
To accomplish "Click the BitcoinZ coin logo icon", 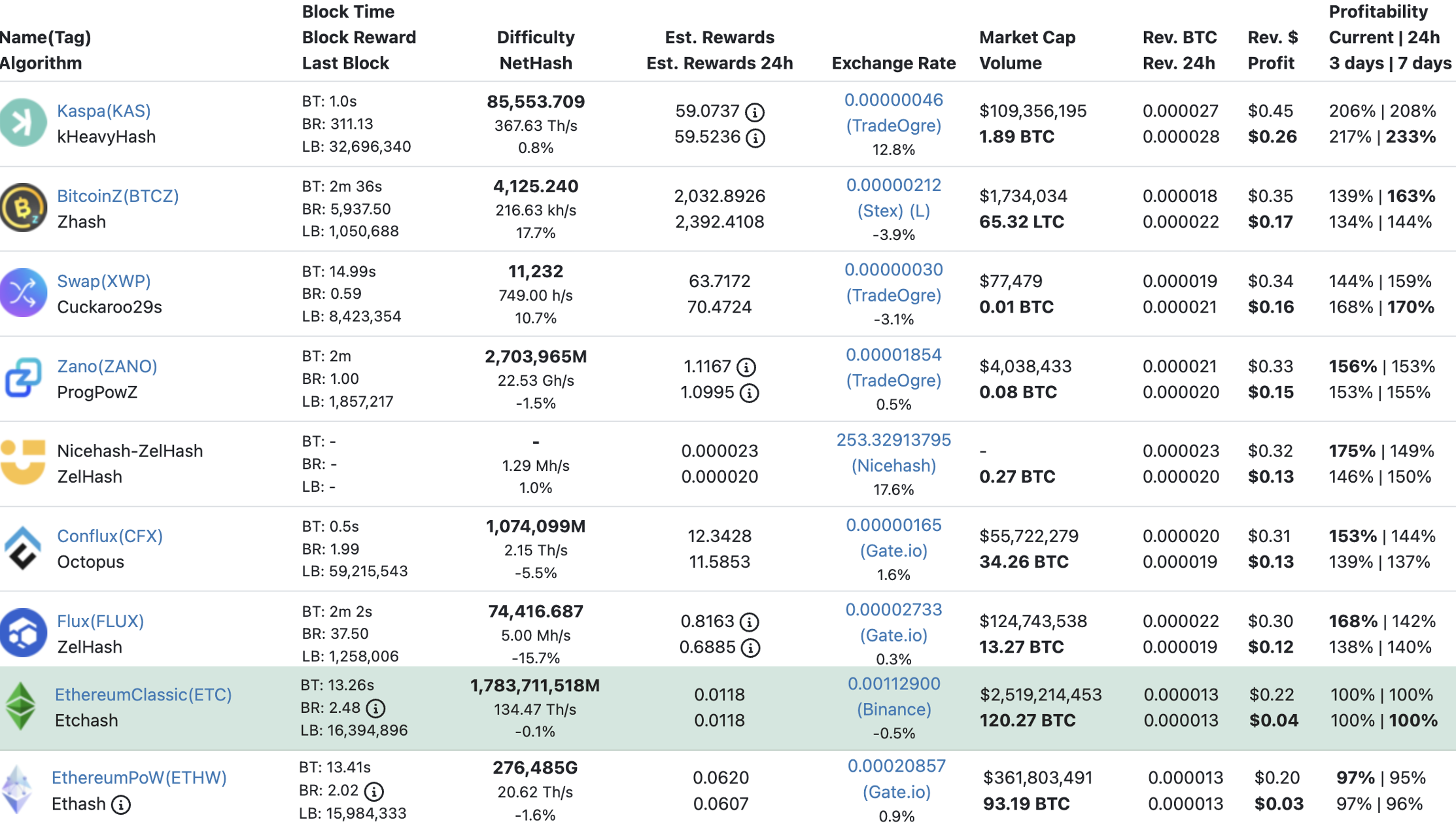I will click(23, 208).
